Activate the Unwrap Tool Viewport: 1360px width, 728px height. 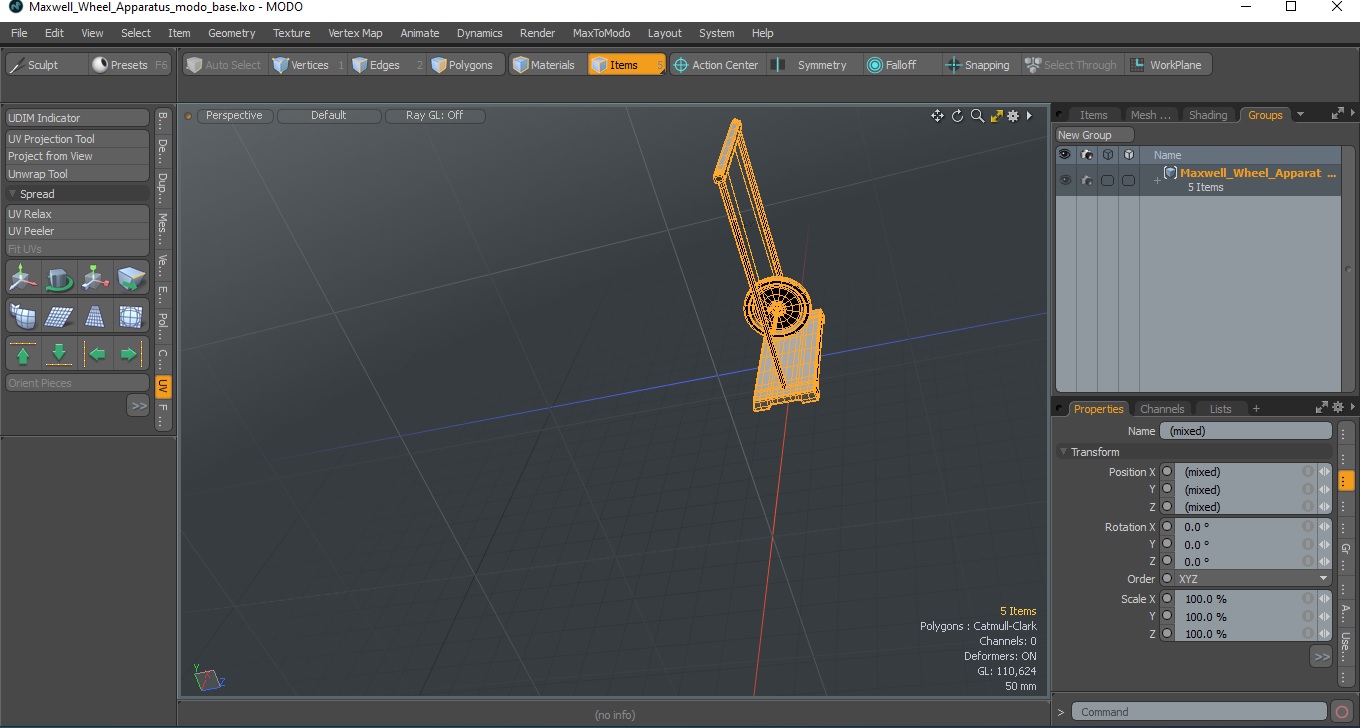point(78,174)
